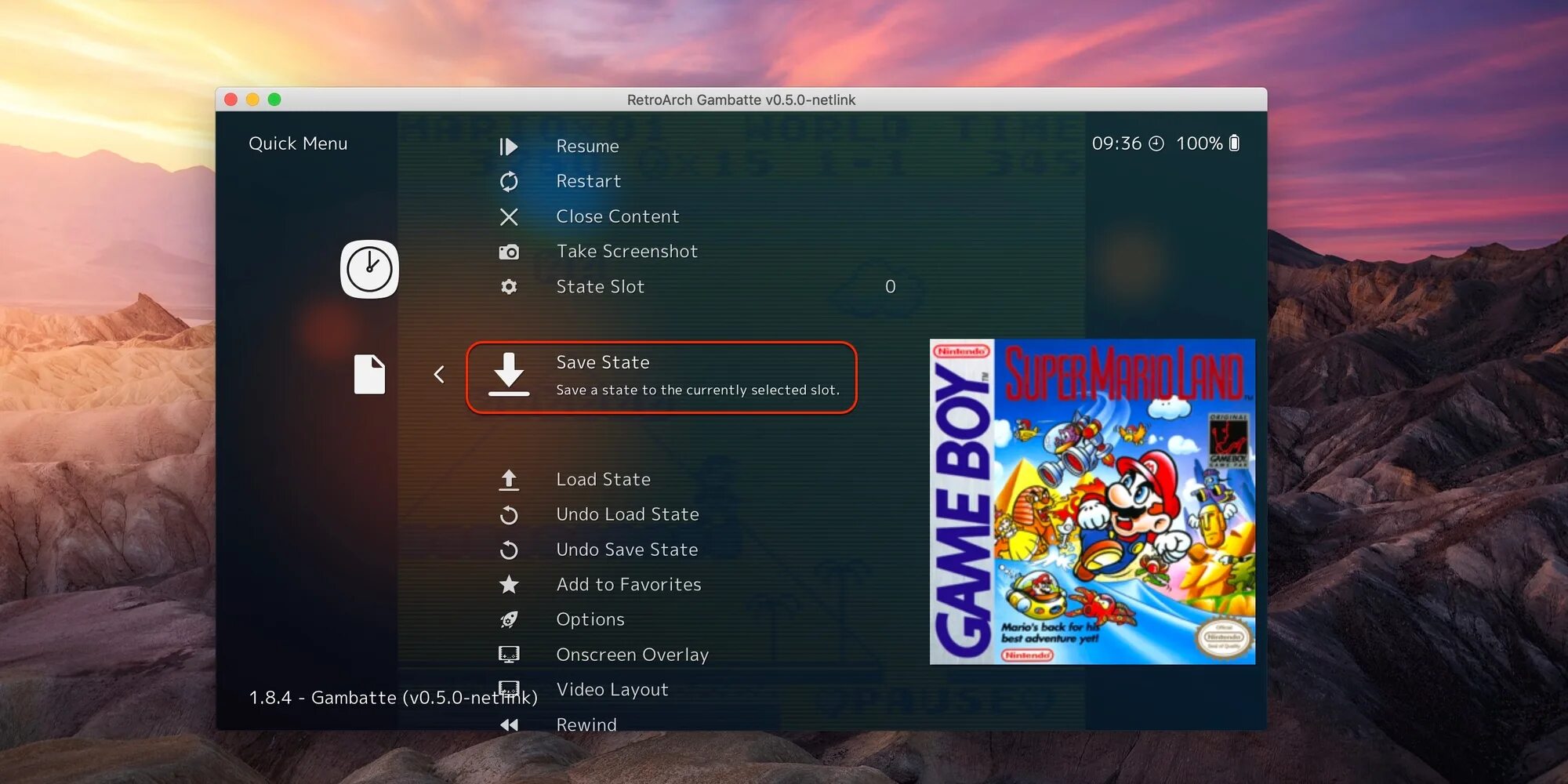Select Undo Load State entry
Viewport: 1568px width, 784px height.
point(628,515)
